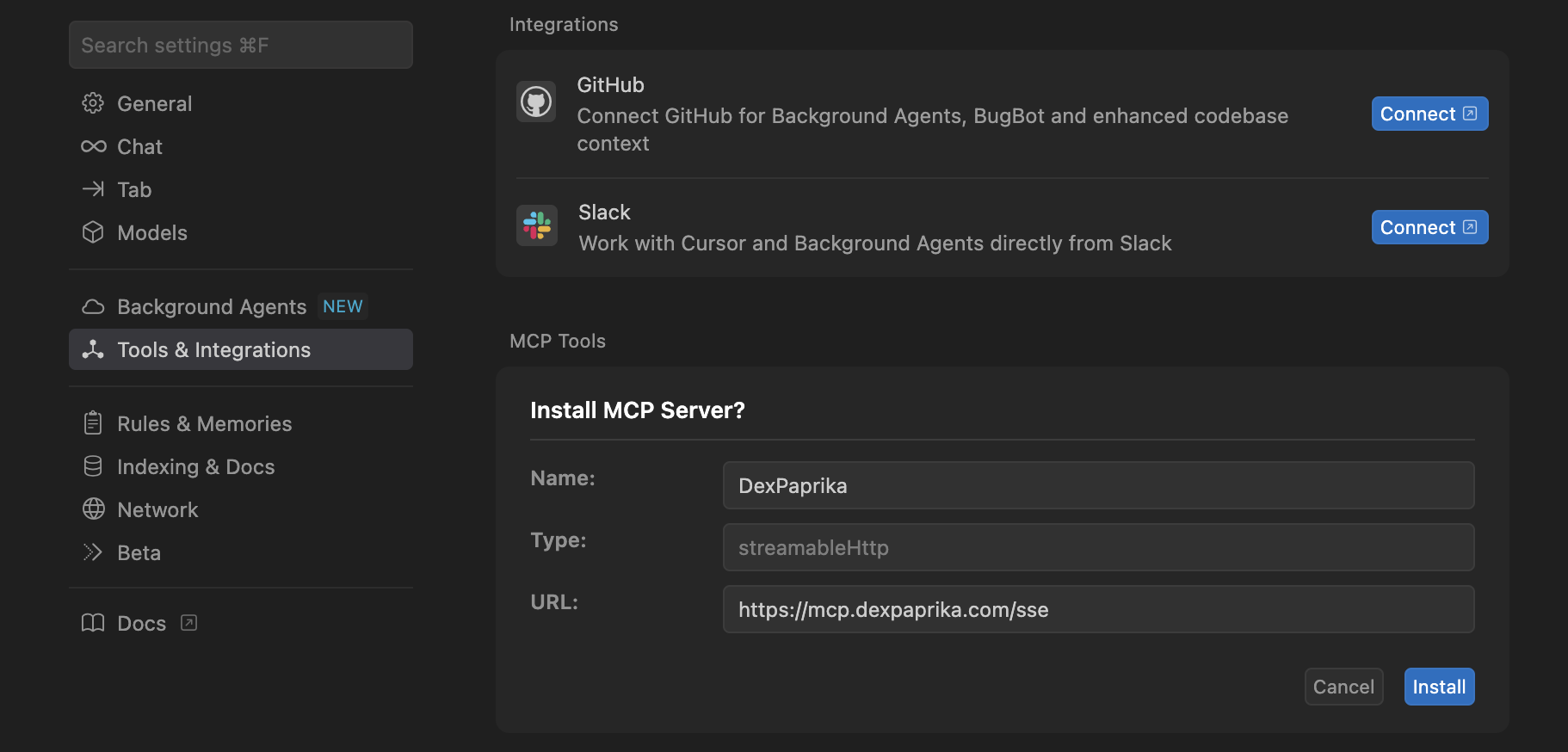
Task: Click the Network globe icon
Action: 93,509
